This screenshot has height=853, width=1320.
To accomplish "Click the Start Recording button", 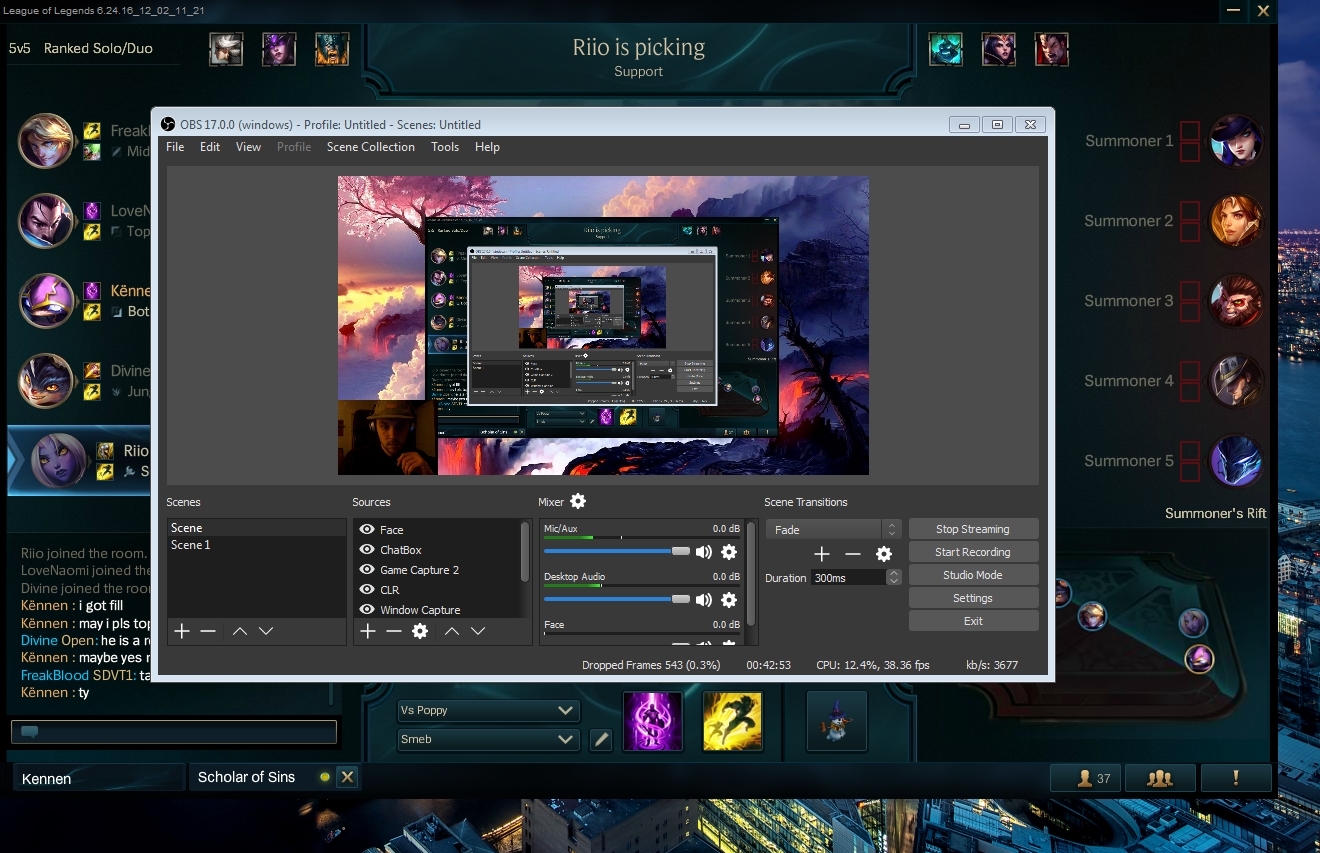I will click(973, 552).
